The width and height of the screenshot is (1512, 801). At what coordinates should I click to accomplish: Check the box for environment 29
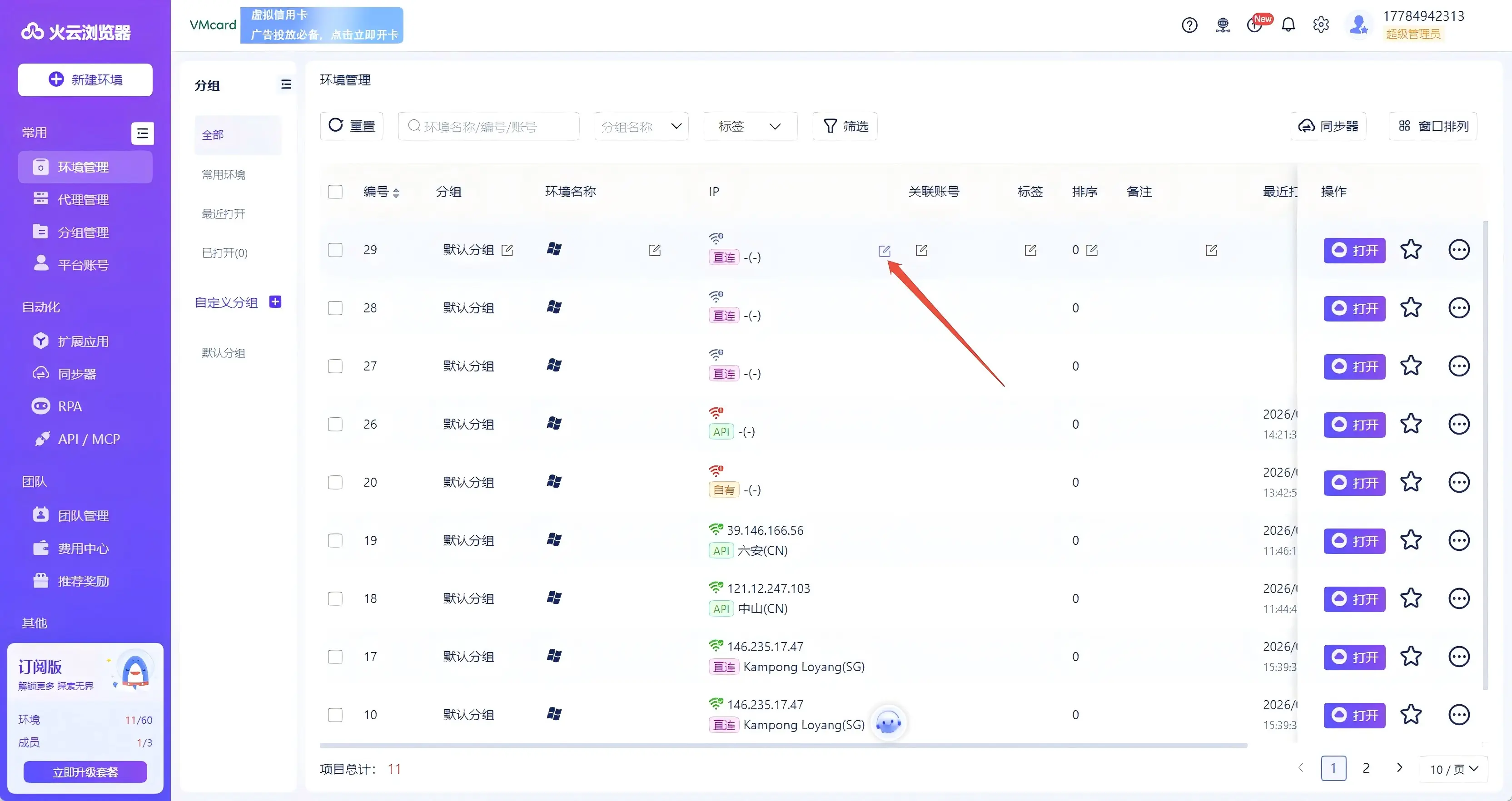pyautogui.click(x=335, y=250)
